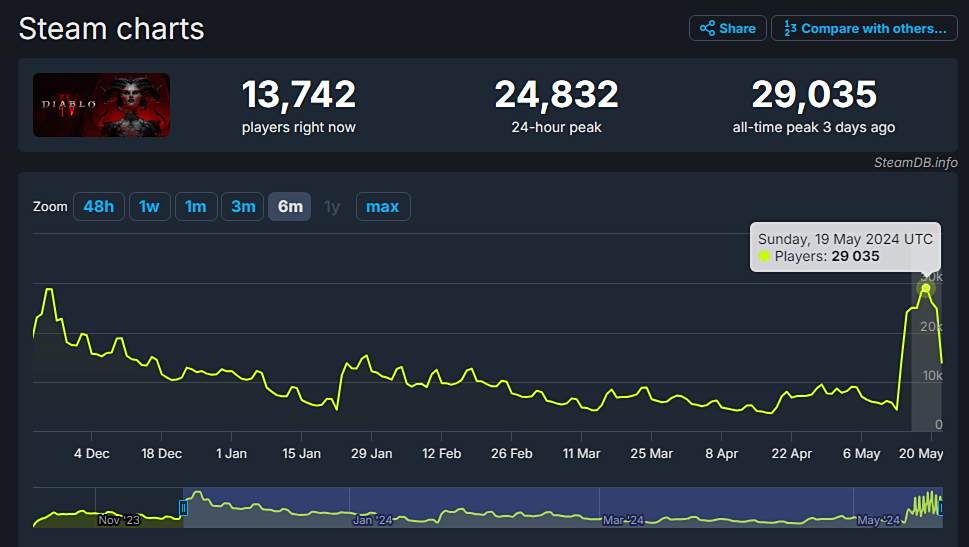Click the Mar '24 label in navigator
This screenshot has width=969, height=547.
click(623, 520)
